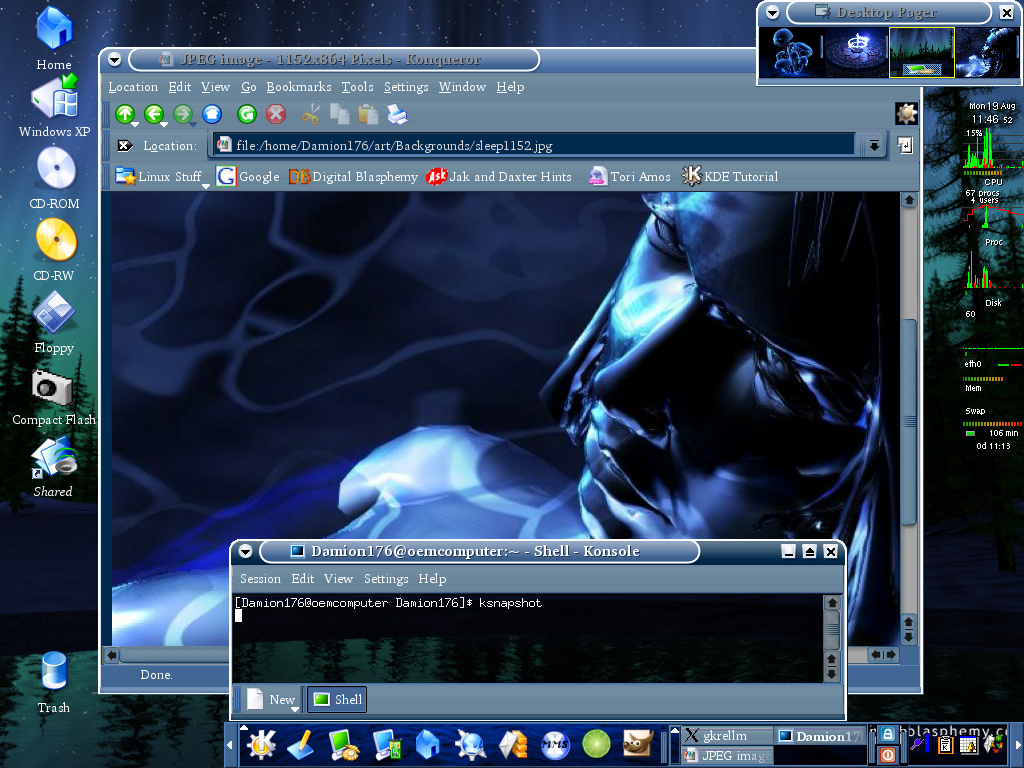Screen dimensions: 1024x768
Task: Click the Go button beside the location field
Action: point(904,145)
